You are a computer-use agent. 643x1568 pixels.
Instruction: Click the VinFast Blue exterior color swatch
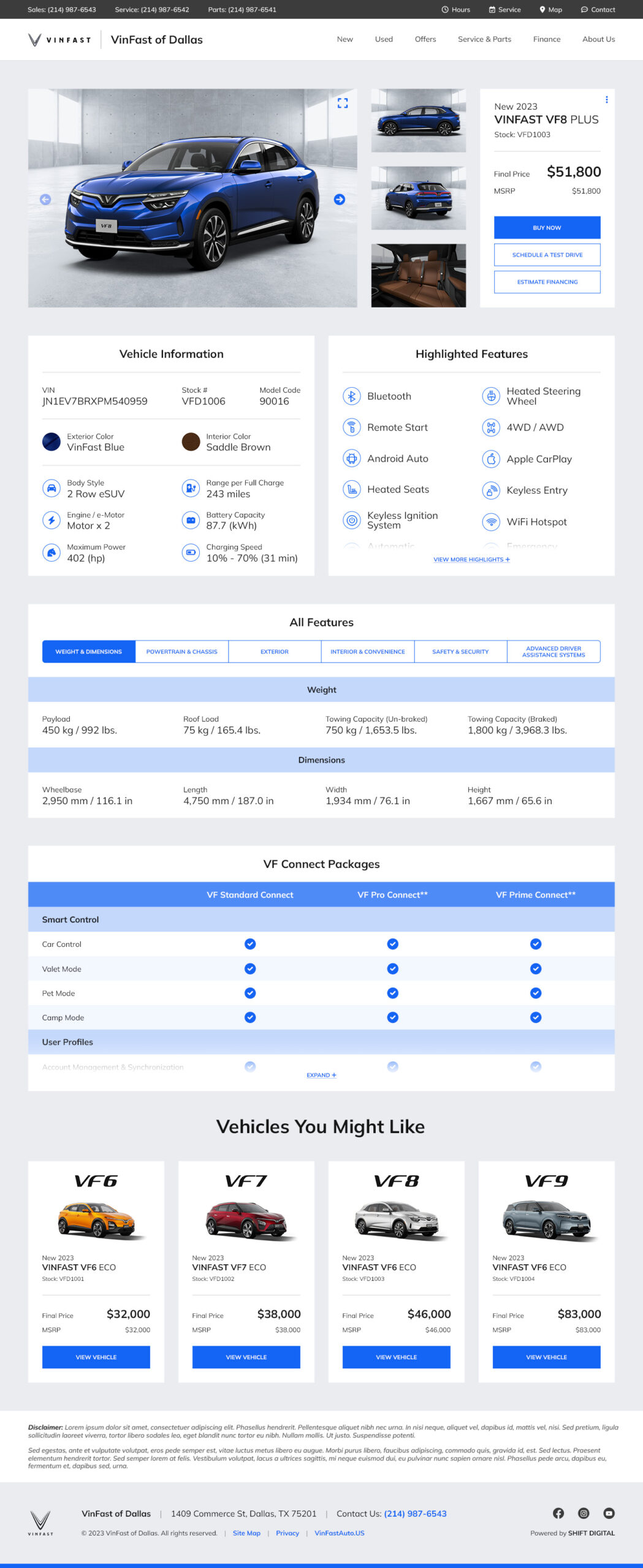[51, 442]
